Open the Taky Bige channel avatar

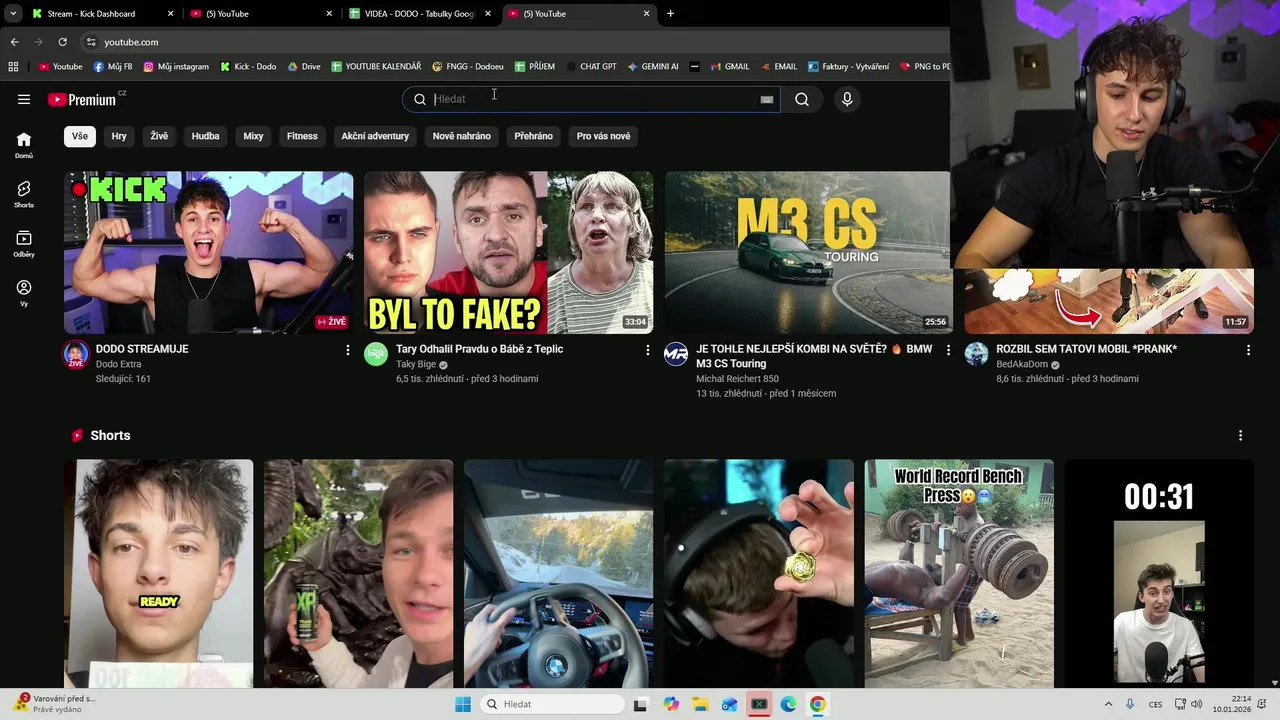376,354
